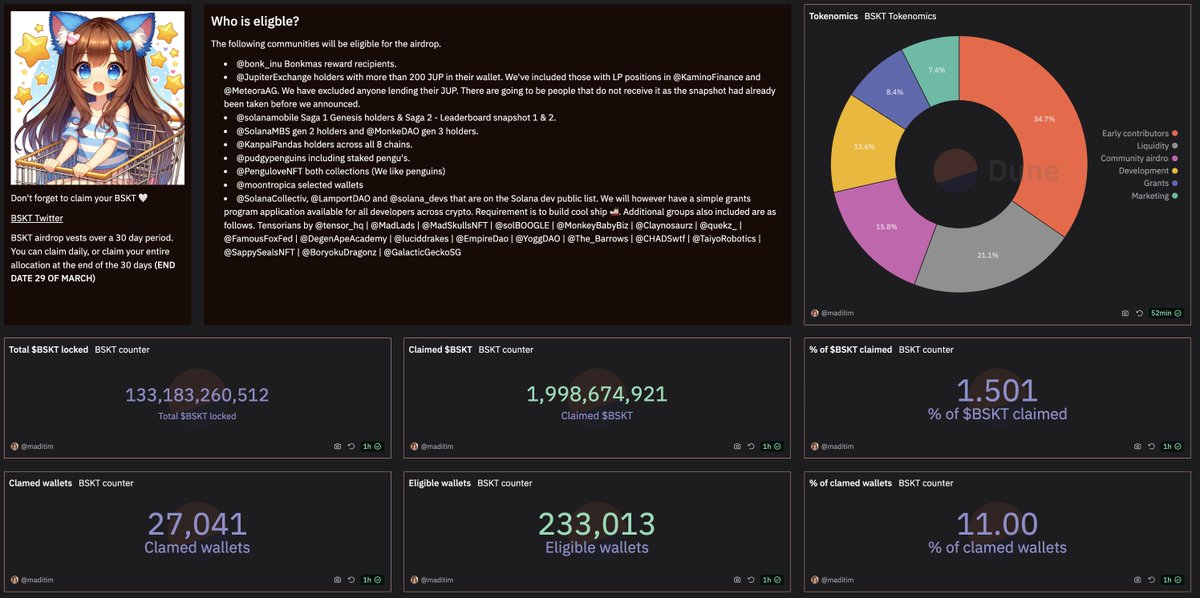Toggle Development series in legend
Viewport: 1200px width, 598px height.
(1148, 171)
